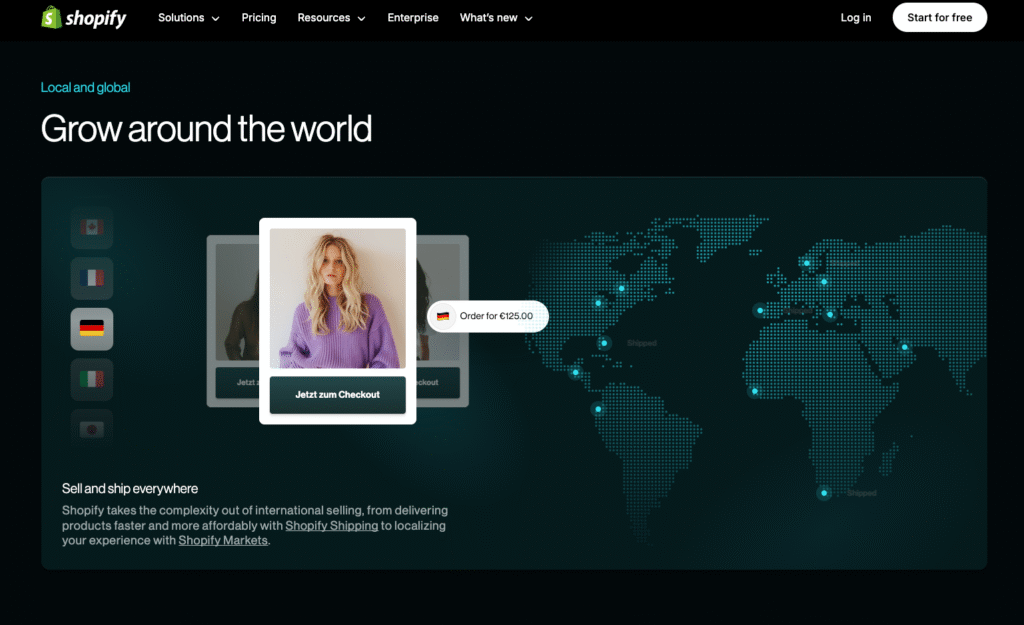The width and height of the screenshot is (1024, 625).
Task: Open the Solutions menu
Action: pos(188,18)
